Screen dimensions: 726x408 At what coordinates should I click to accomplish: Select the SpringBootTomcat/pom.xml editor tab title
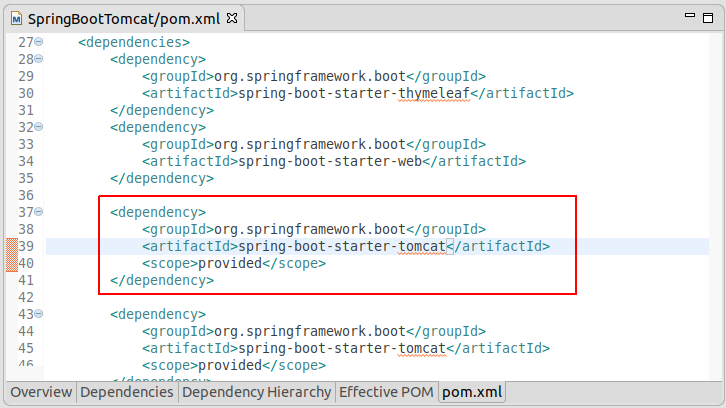click(x=124, y=19)
